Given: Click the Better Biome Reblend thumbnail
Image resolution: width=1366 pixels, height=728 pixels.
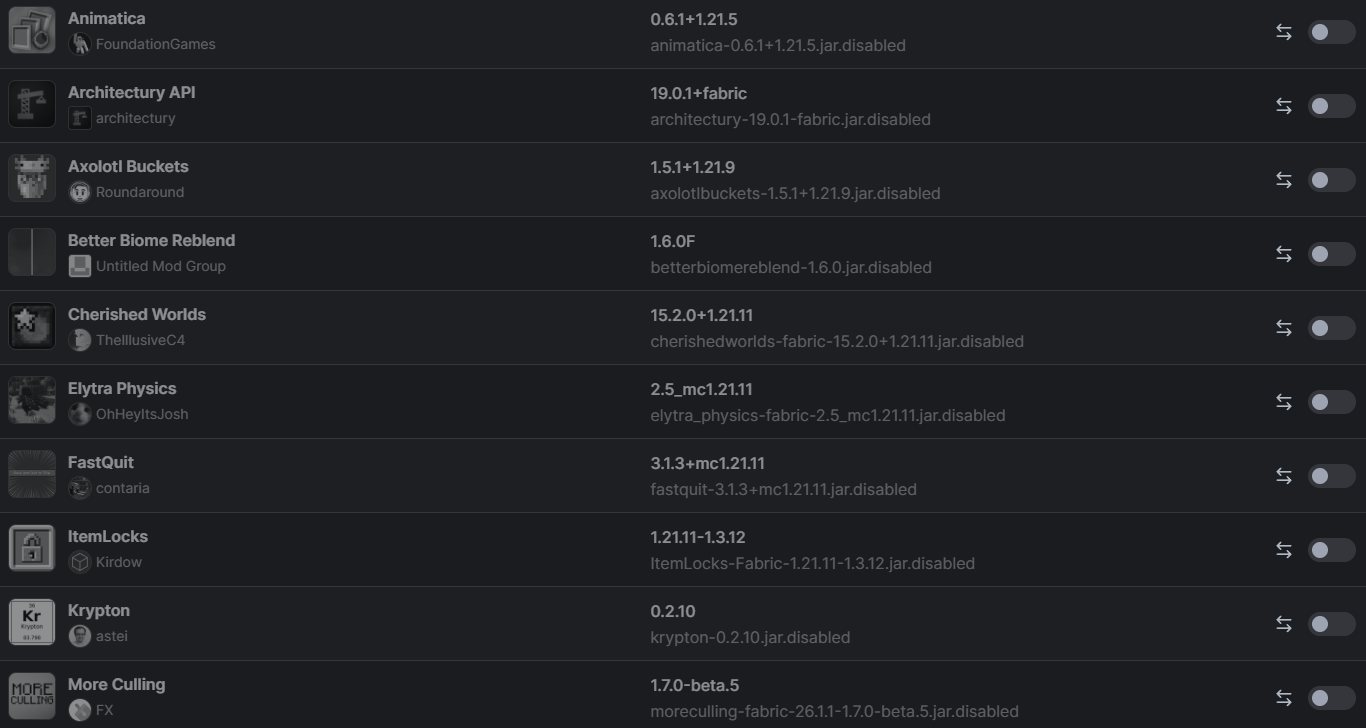Looking at the screenshot, I should (32, 252).
